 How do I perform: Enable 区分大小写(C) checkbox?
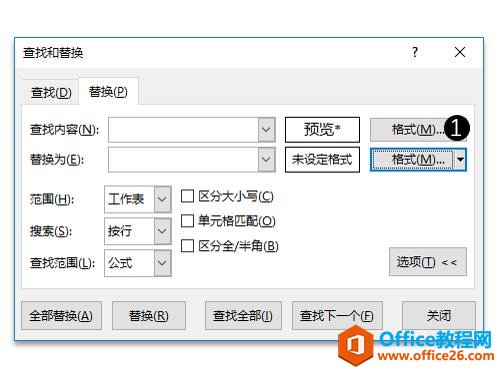click(187, 196)
